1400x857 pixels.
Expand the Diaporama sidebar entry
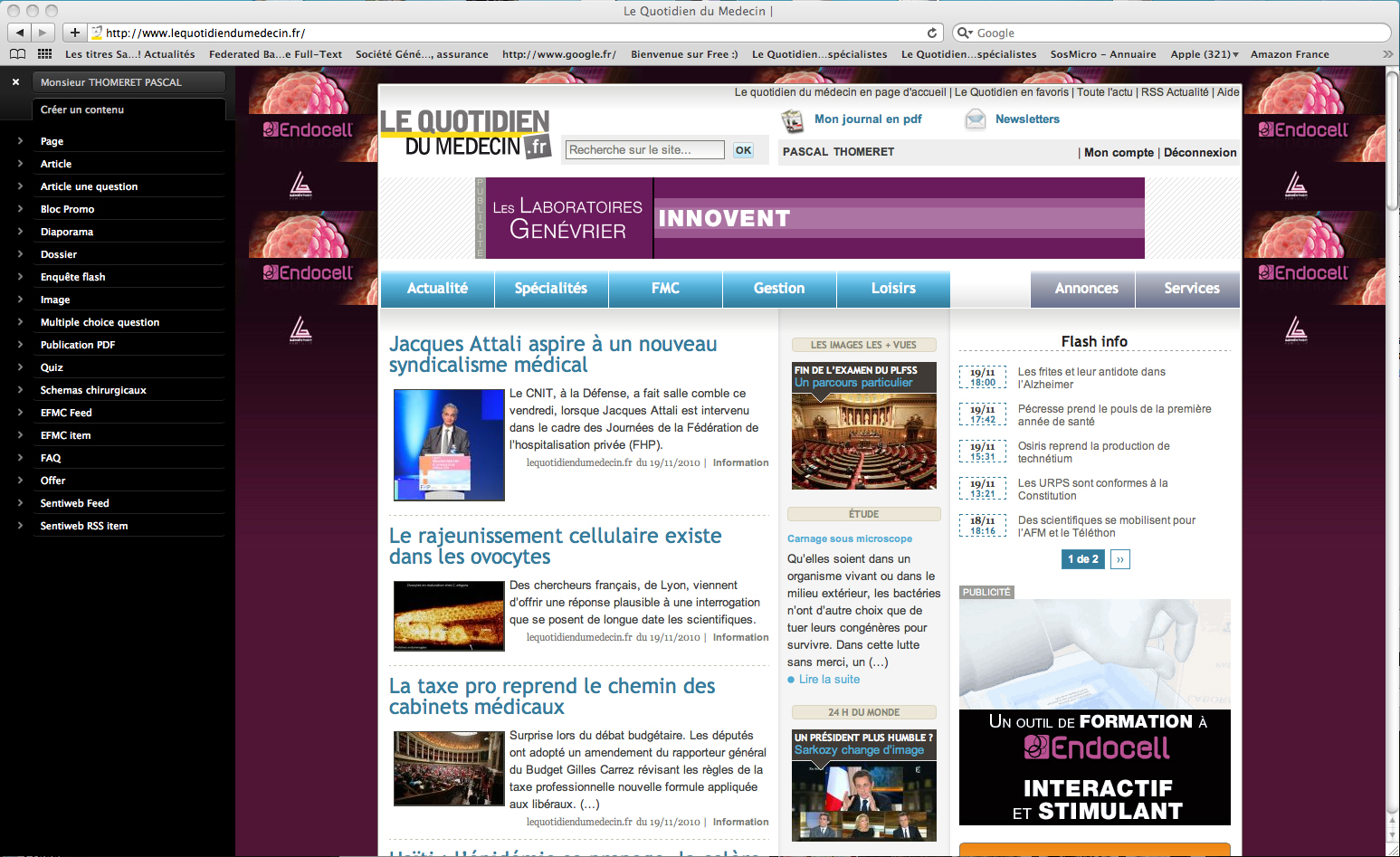point(20,232)
